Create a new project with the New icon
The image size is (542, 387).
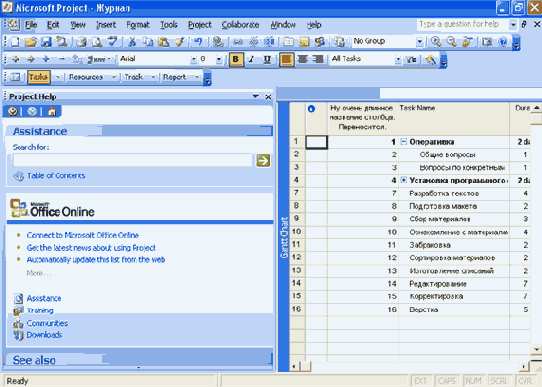15,42
